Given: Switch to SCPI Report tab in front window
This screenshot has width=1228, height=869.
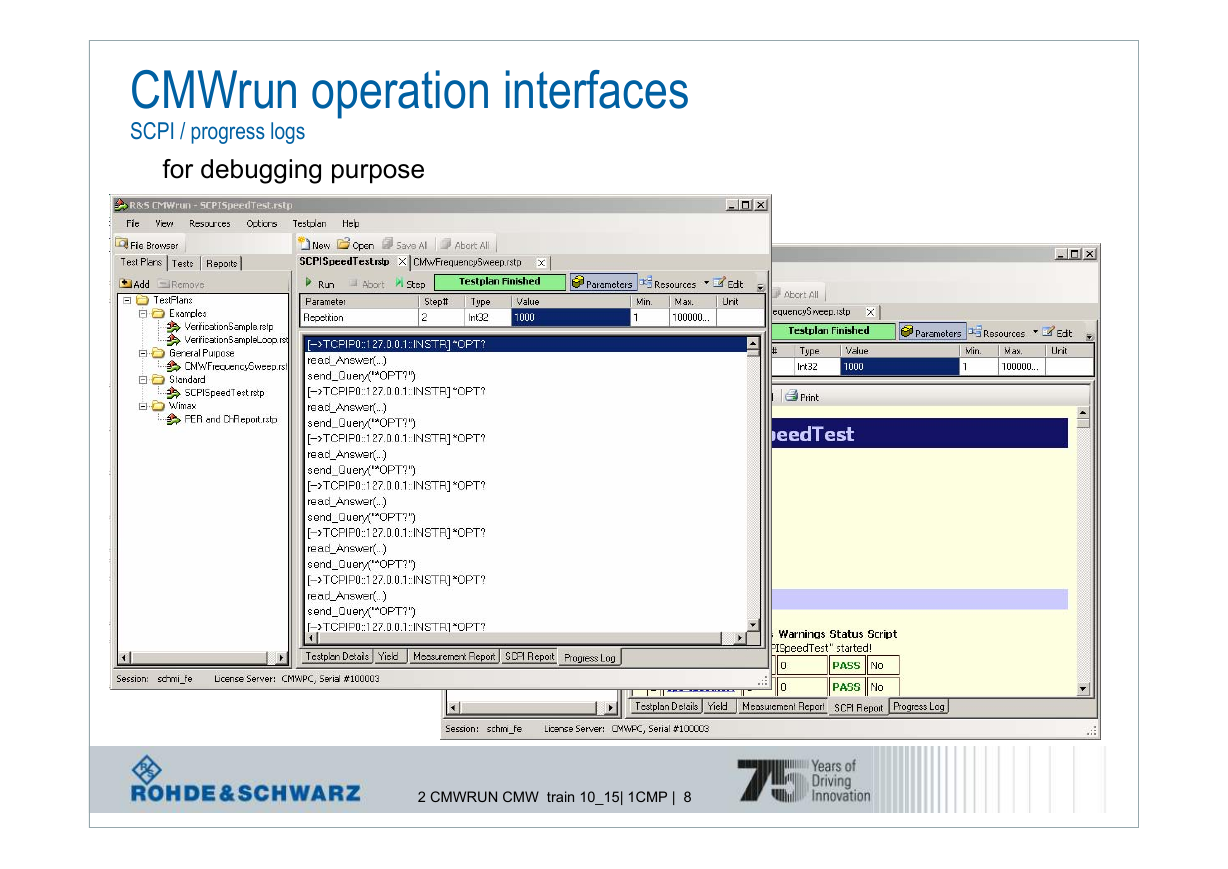Looking at the screenshot, I should pyautogui.click(x=529, y=657).
